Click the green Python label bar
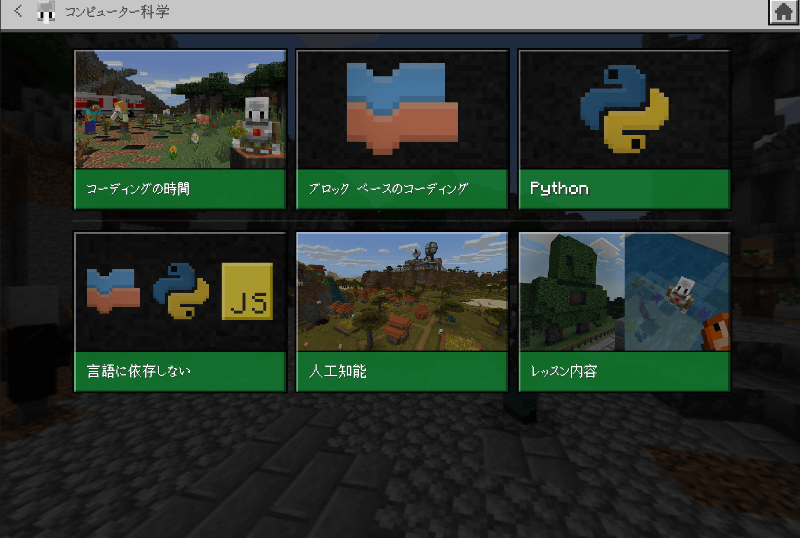Screen dimensions: 800x538 (x=624, y=189)
